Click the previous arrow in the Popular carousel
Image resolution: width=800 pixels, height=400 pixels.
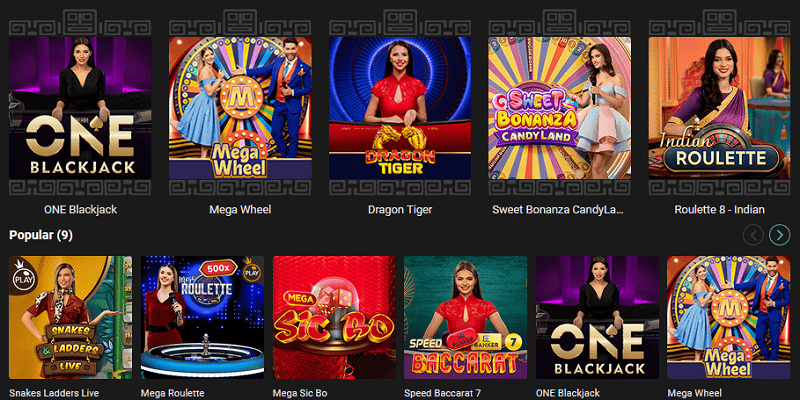(753, 235)
